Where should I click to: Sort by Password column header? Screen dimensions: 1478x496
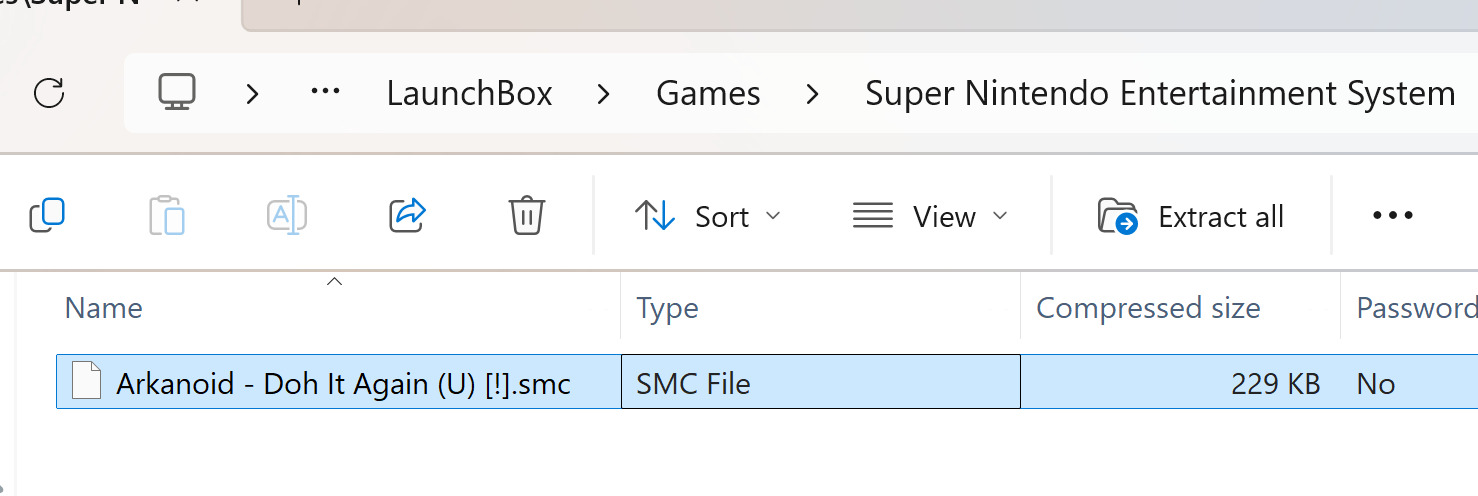pos(1410,308)
